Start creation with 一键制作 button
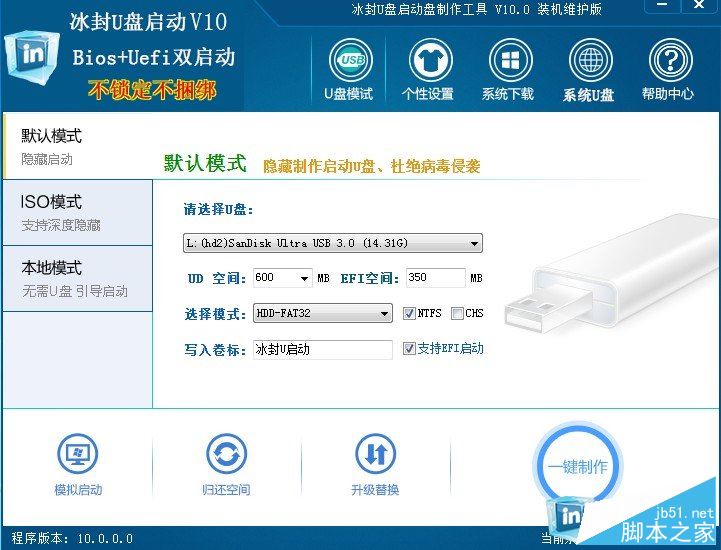 pyautogui.click(x=578, y=467)
